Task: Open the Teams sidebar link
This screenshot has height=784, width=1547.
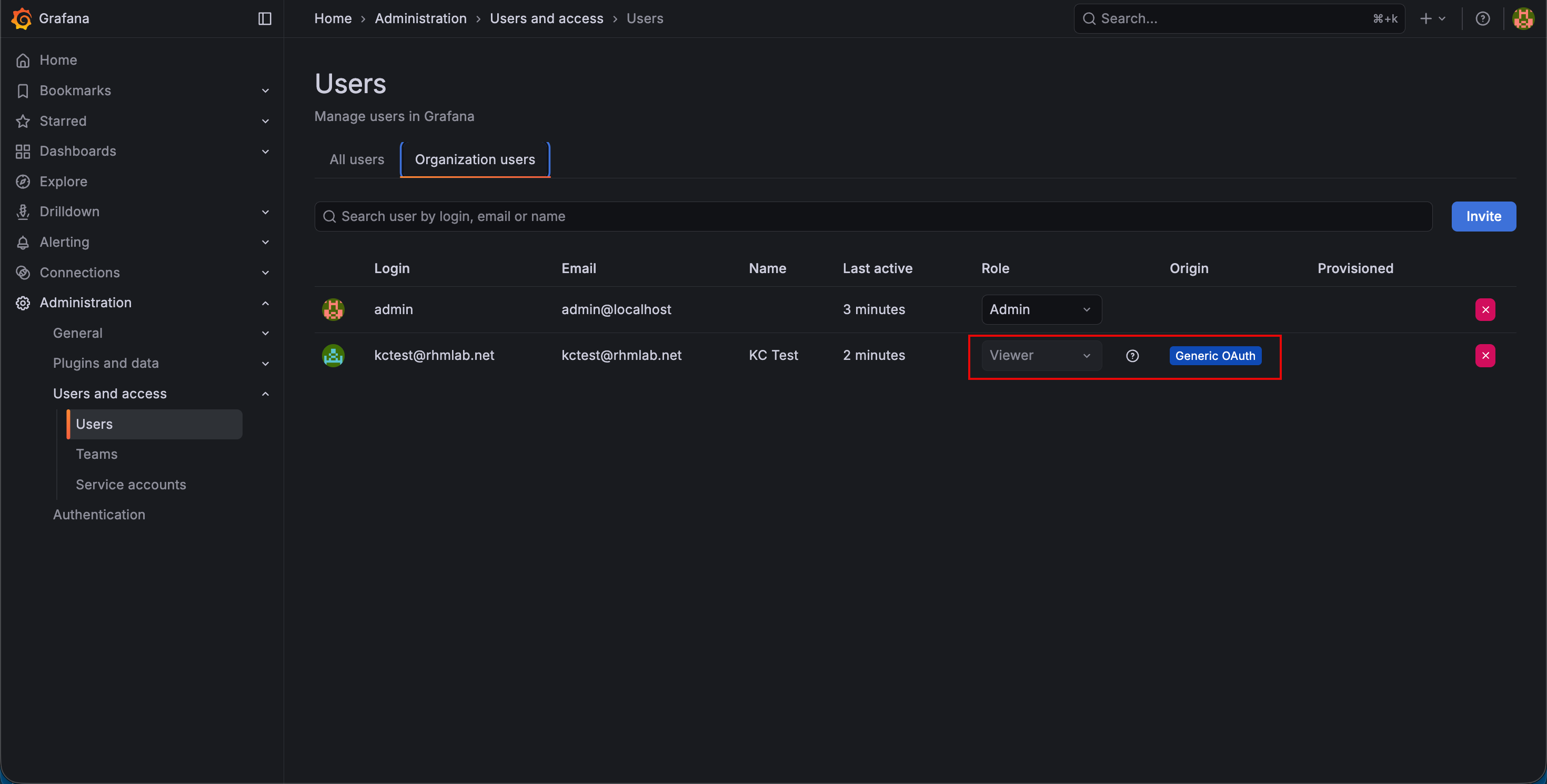Action: 97,455
